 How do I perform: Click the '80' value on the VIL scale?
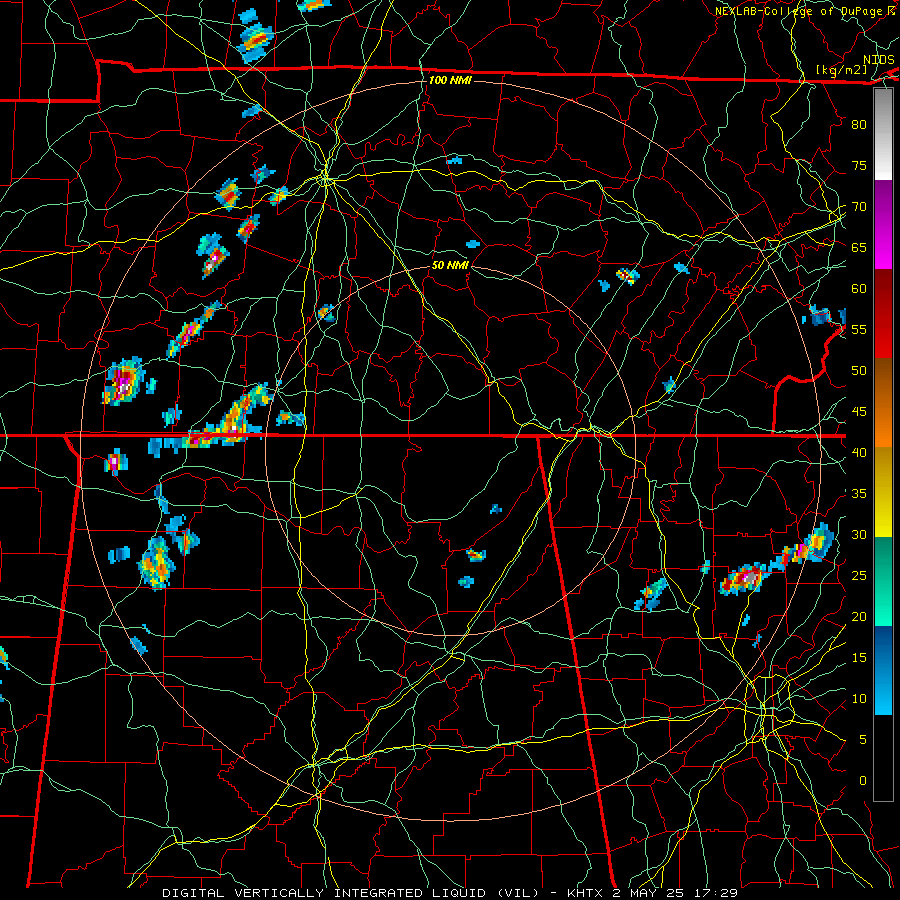click(x=859, y=125)
